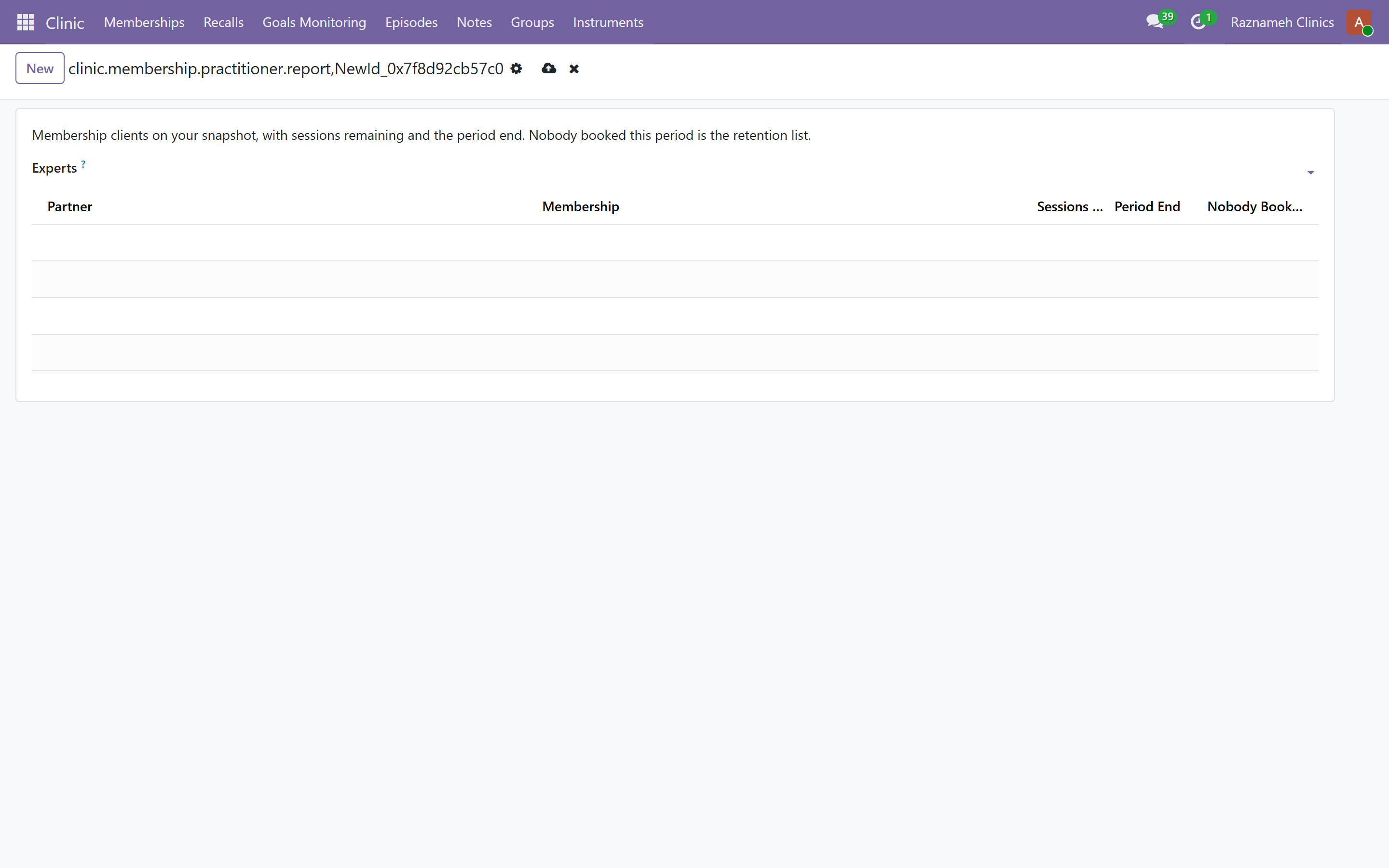Sort by Partner column header
1389x868 pixels.
pos(69,207)
